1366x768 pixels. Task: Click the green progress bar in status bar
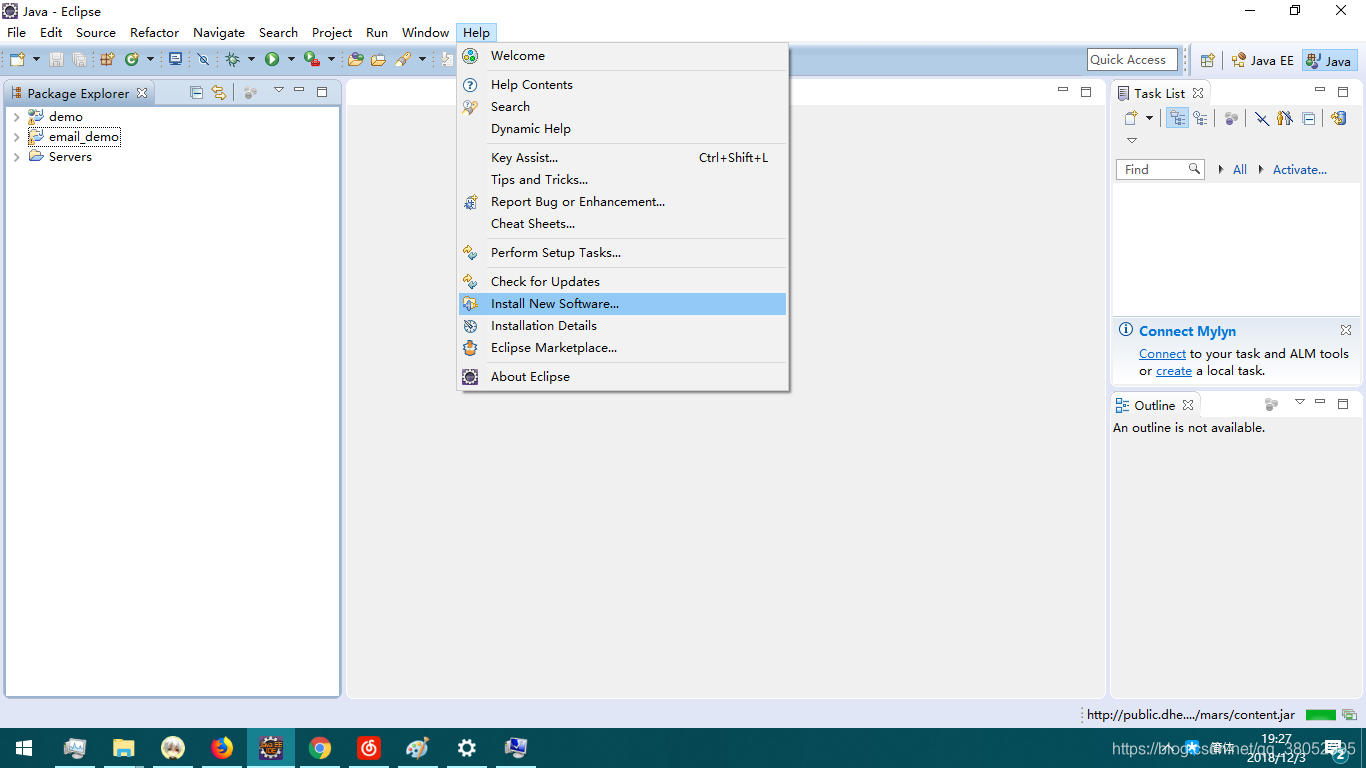click(x=1320, y=715)
